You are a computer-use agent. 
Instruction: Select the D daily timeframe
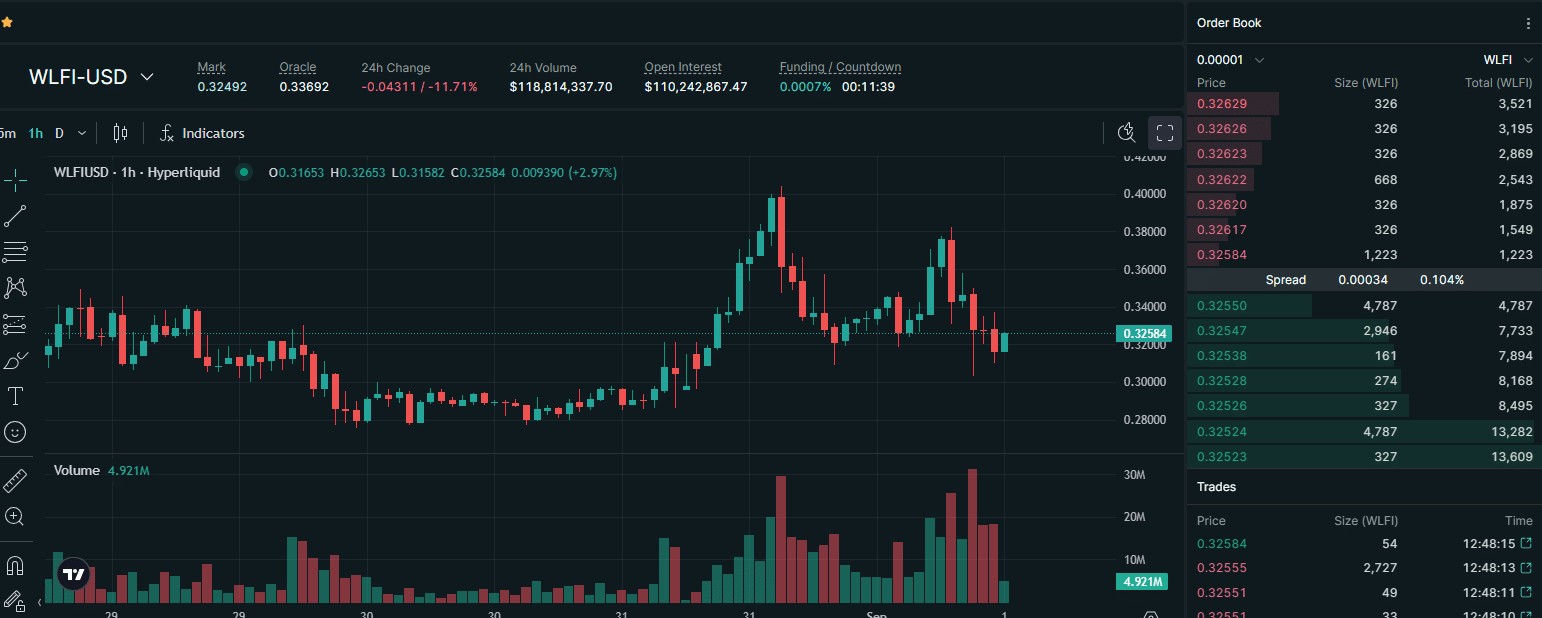pyautogui.click(x=59, y=133)
